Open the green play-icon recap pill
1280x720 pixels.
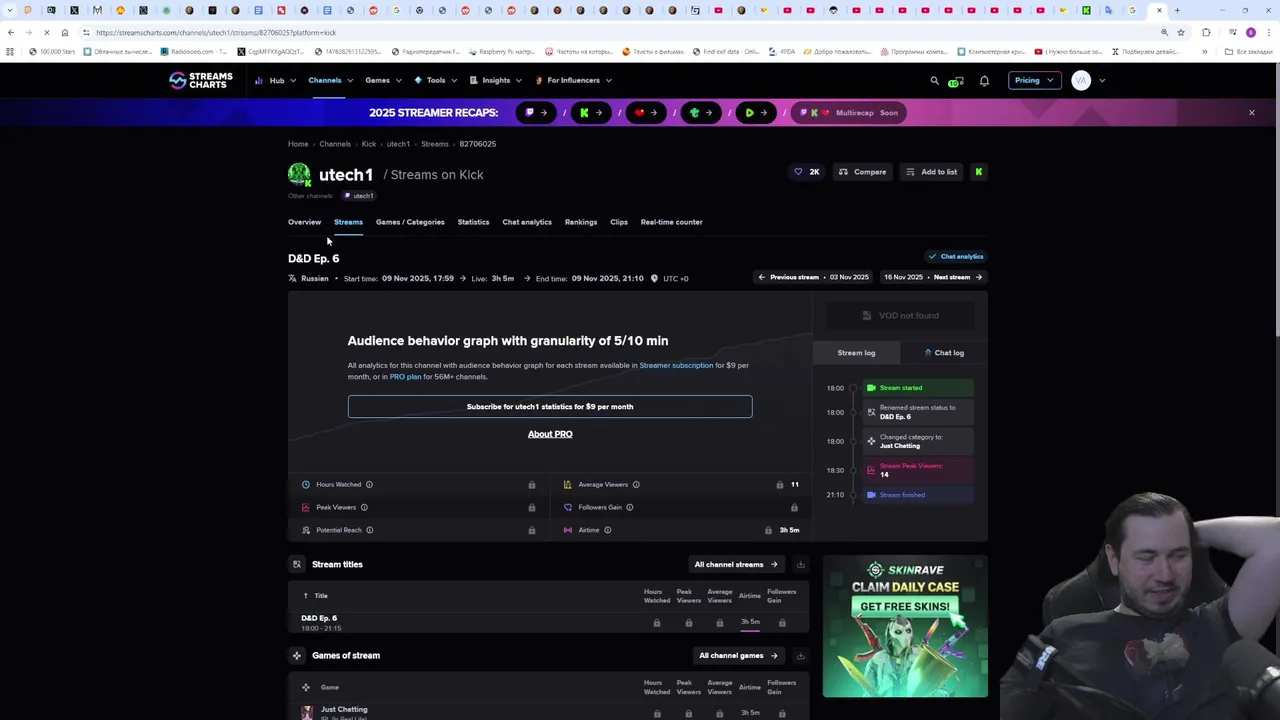coord(756,112)
